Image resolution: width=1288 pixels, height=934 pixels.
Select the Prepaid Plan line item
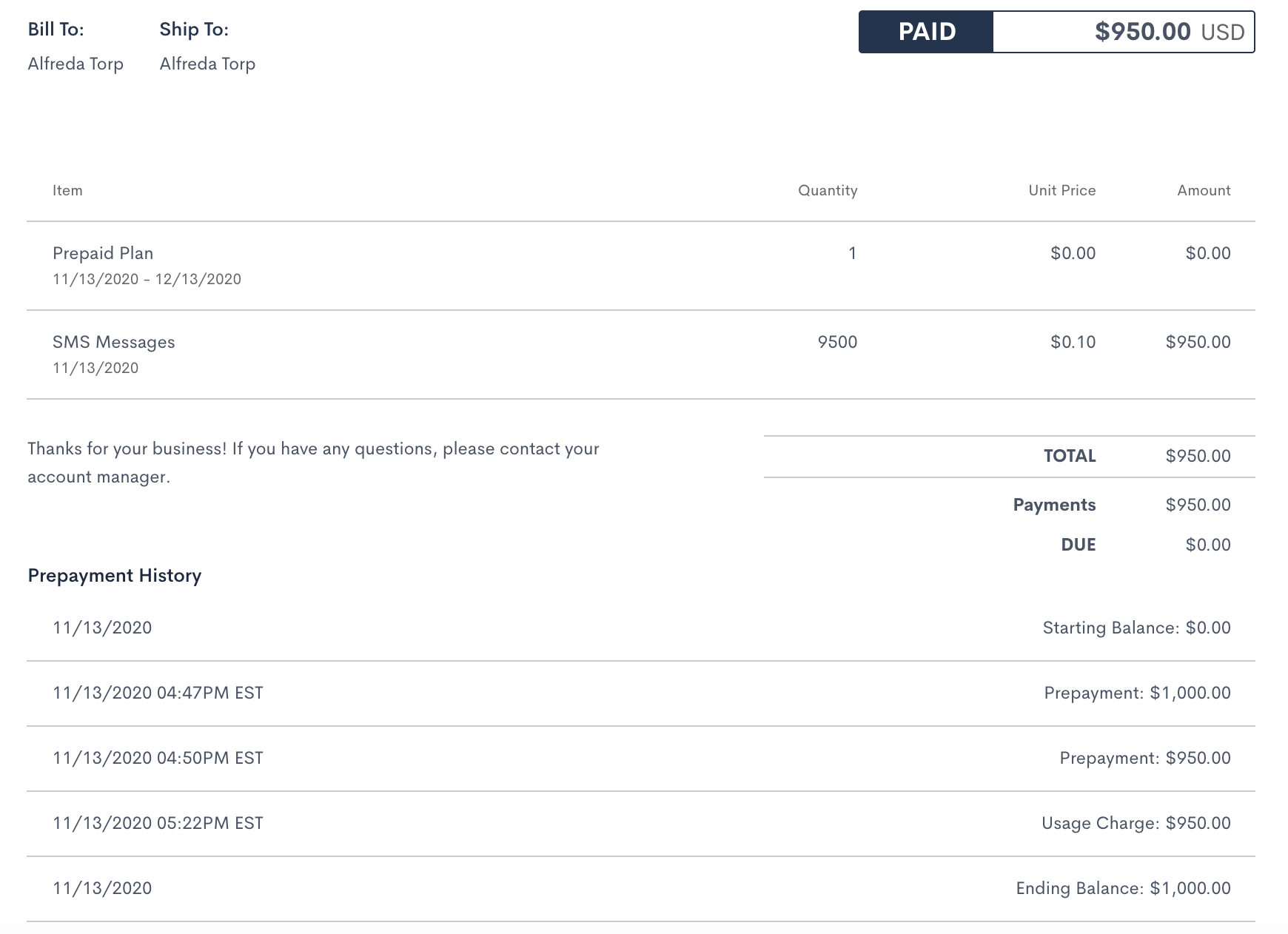click(x=103, y=253)
